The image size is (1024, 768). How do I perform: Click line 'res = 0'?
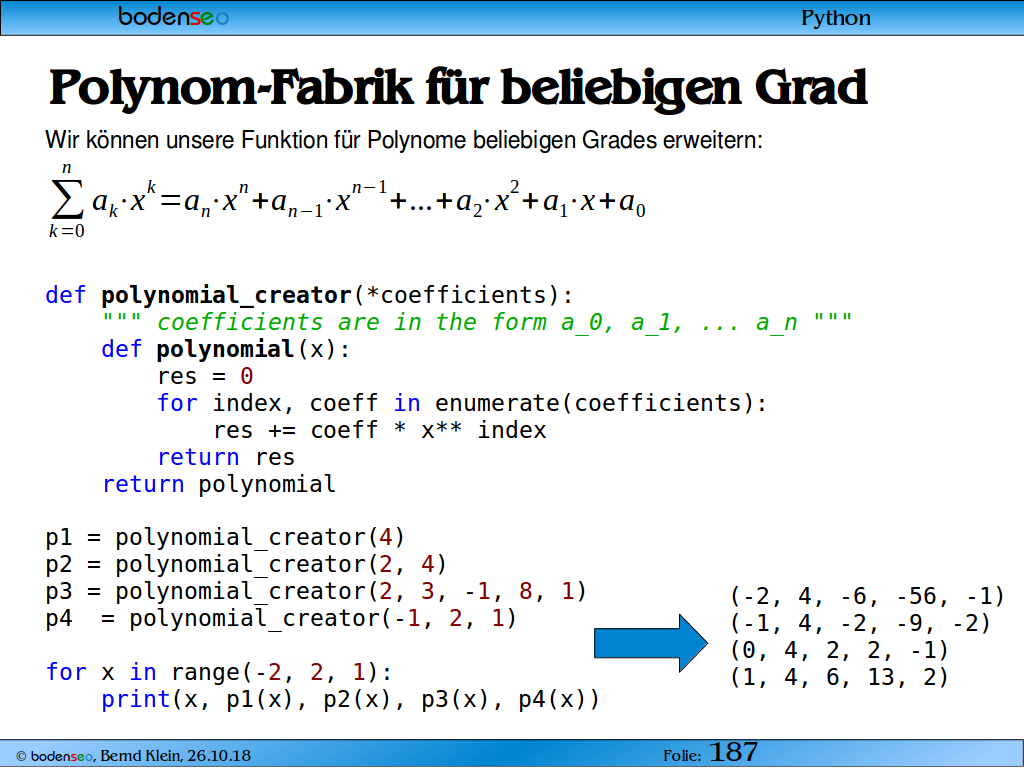(205, 376)
